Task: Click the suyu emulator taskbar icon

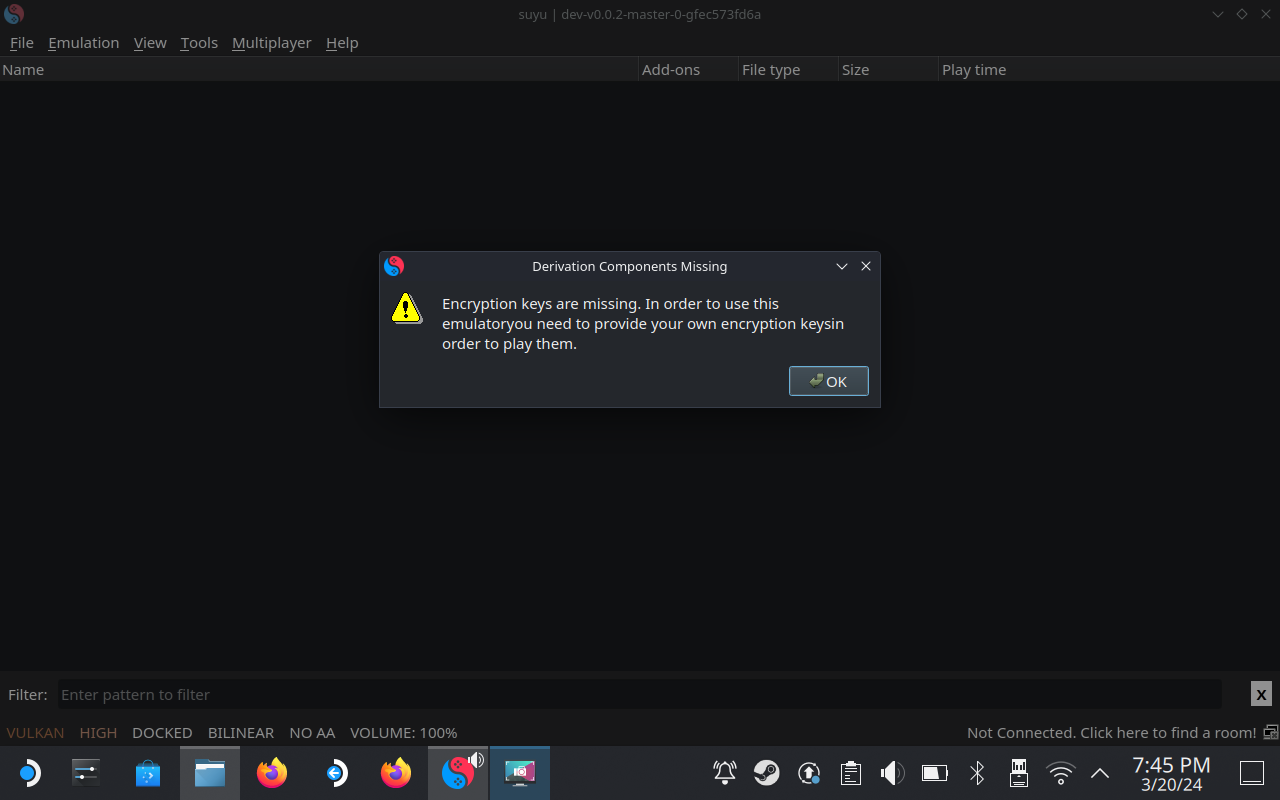Action: tap(458, 773)
